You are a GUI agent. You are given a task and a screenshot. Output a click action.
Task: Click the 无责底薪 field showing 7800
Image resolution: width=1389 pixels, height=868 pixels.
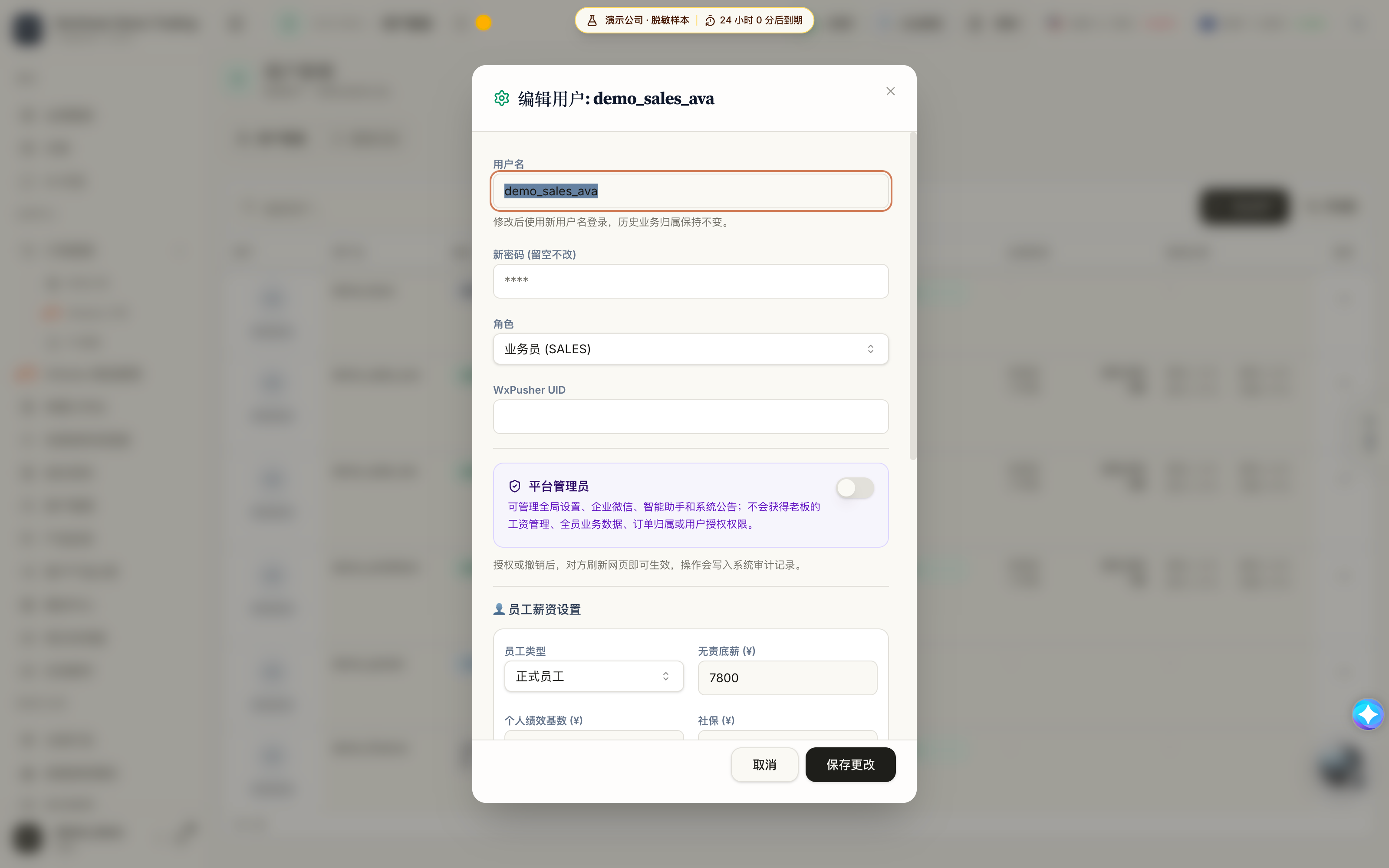coord(787,678)
